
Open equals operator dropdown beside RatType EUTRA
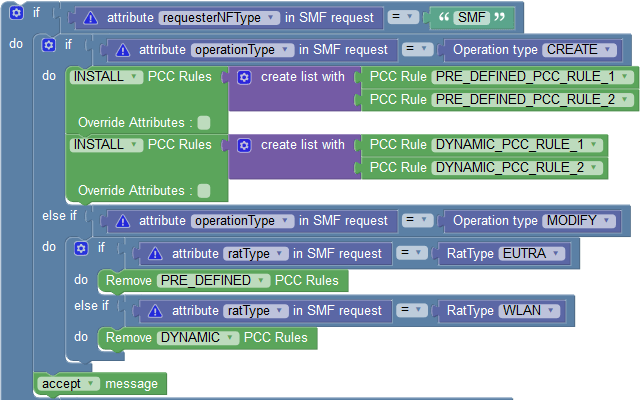coord(412,253)
